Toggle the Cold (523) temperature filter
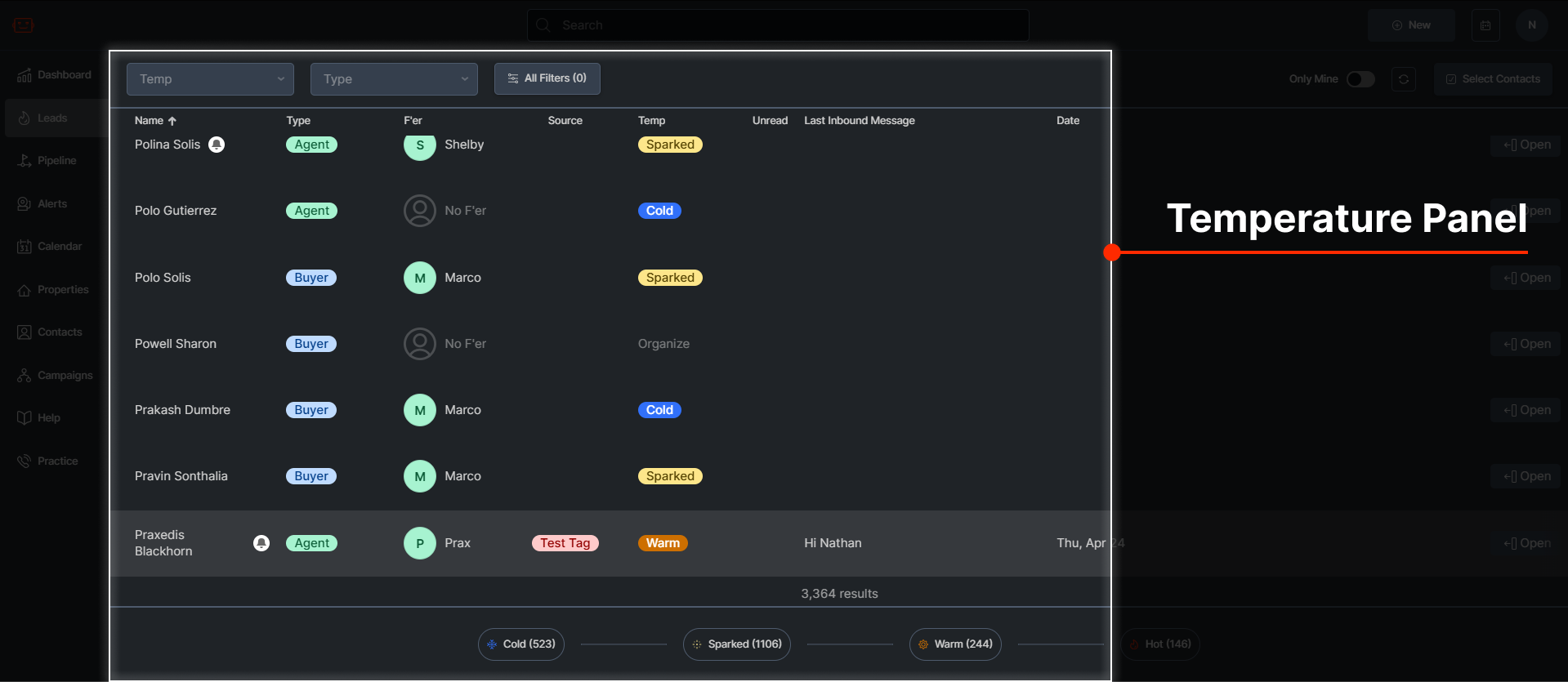The width and height of the screenshot is (1568, 682). point(521,644)
